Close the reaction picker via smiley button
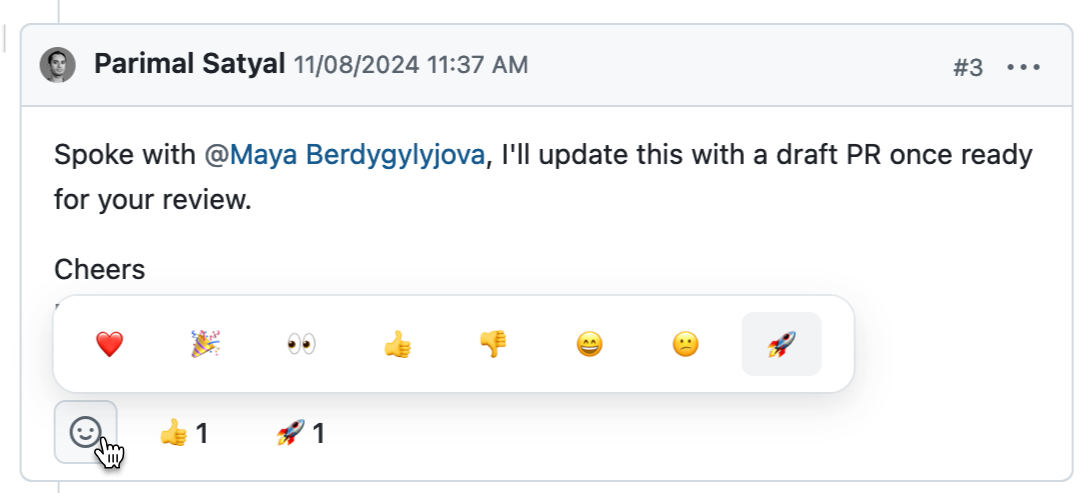This screenshot has width=1087, height=493. (x=85, y=432)
